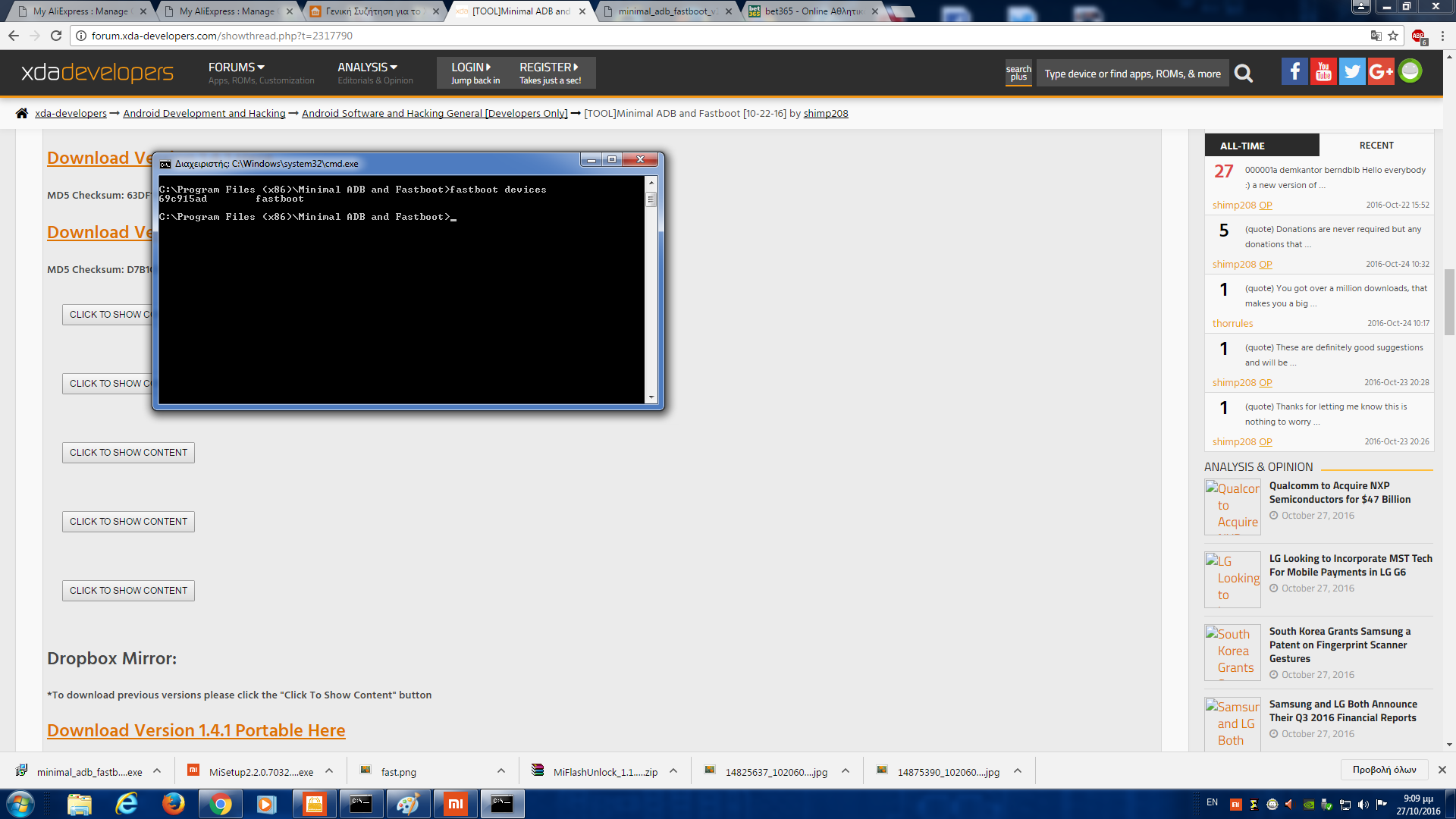
Task: Expand options for fast.png download
Action: [x=501, y=771]
